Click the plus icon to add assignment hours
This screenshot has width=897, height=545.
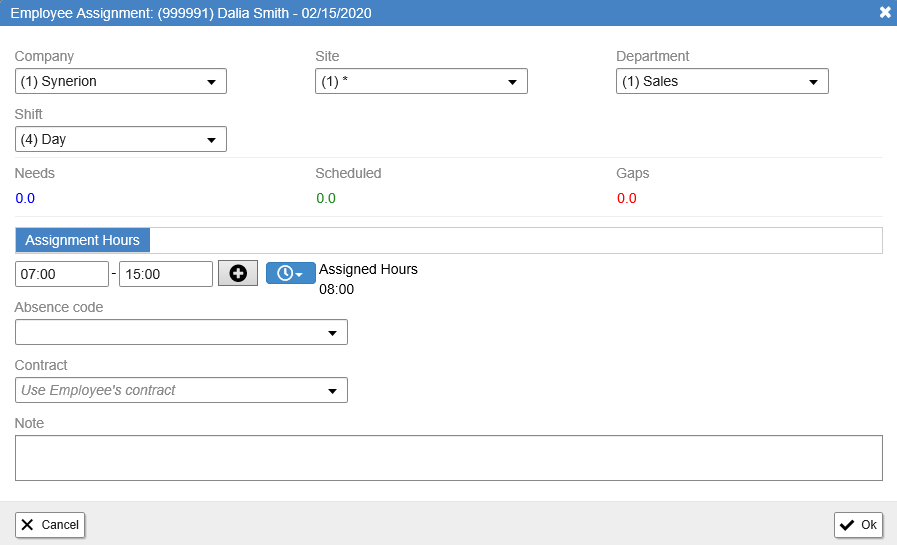[238, 274]
